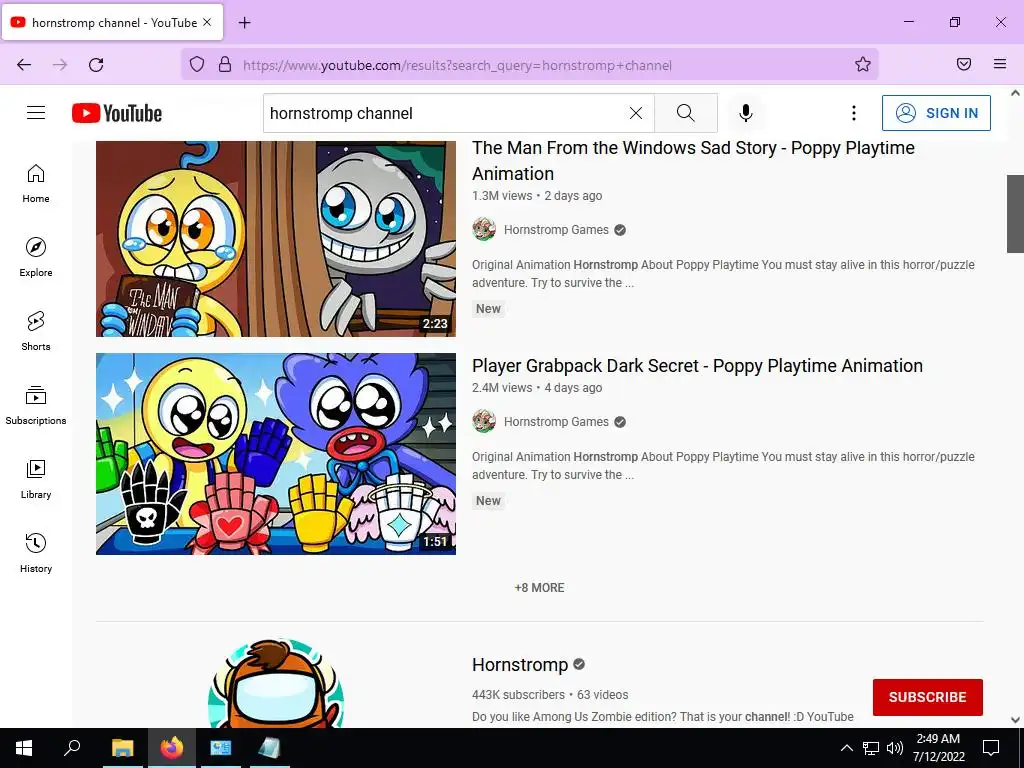This screenshot has width=1024, height=768.
Task: Click the SIGN IN button
Action: tap(936, 113)
